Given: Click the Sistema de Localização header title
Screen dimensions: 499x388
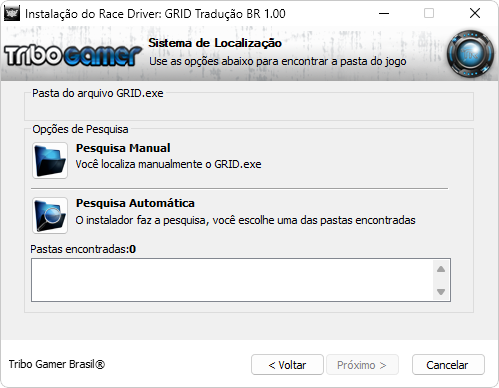Looking at the screenshot, I should pyautogui.click(x=215, y=43).
